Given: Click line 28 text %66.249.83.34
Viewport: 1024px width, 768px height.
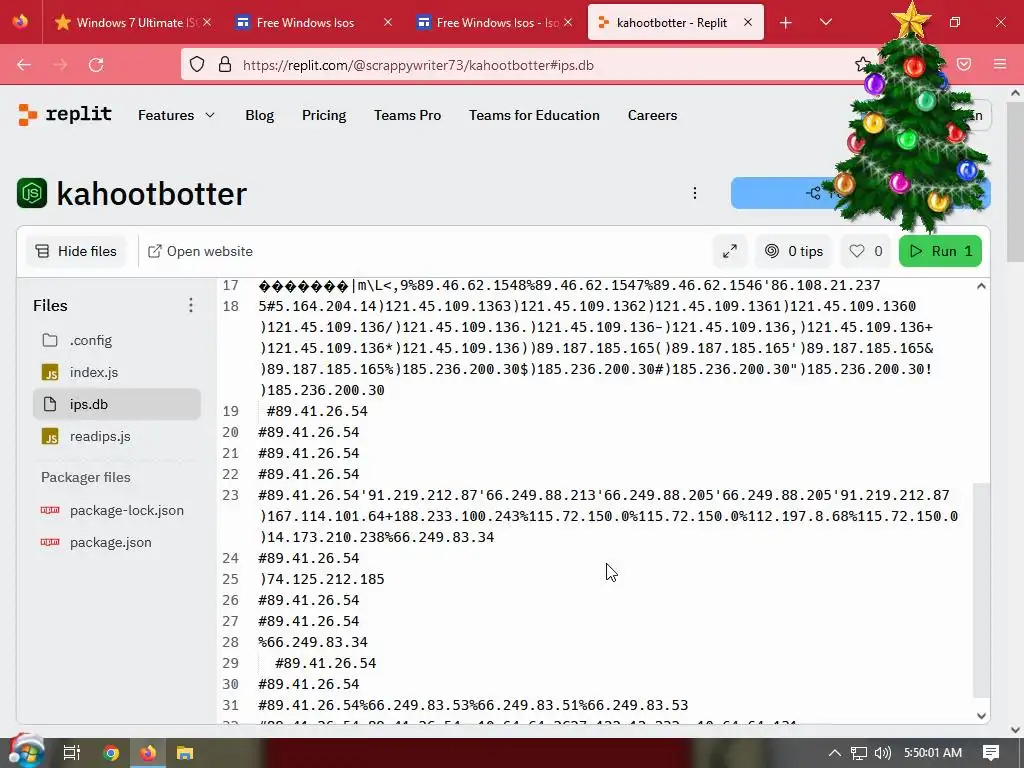Looking at the screenshot, I should point(313,642).
